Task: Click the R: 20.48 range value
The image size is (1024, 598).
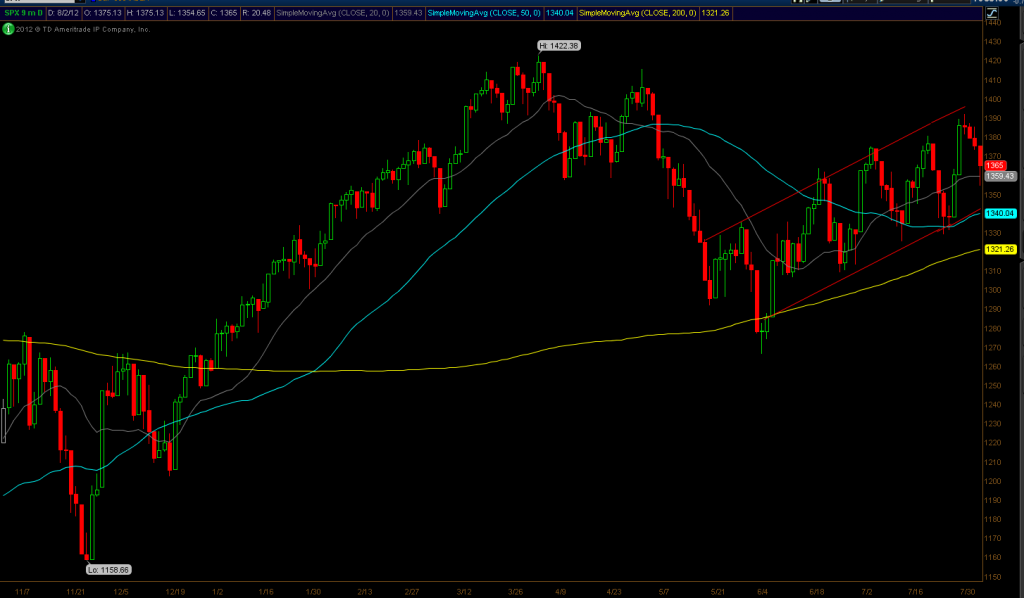Action: pos(256,13)
